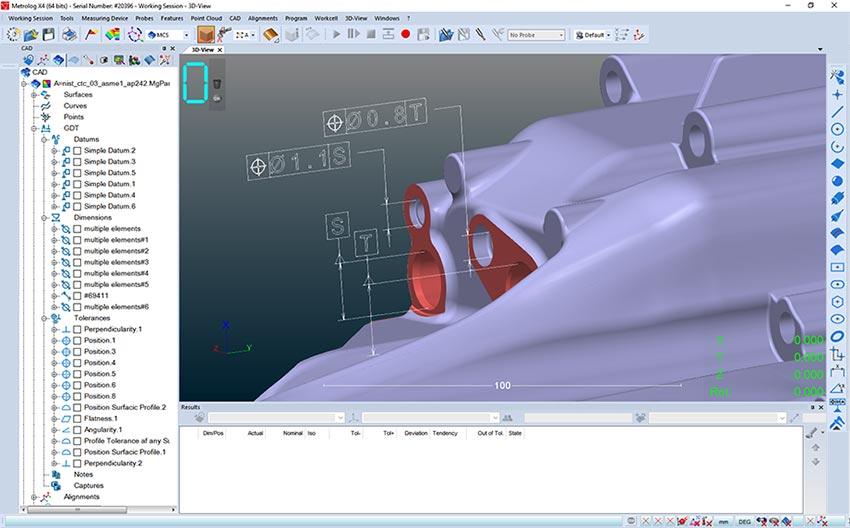Click the orange cube view icon
The image size is (850, 528).
pyautogui.click(x=206, y=34)
